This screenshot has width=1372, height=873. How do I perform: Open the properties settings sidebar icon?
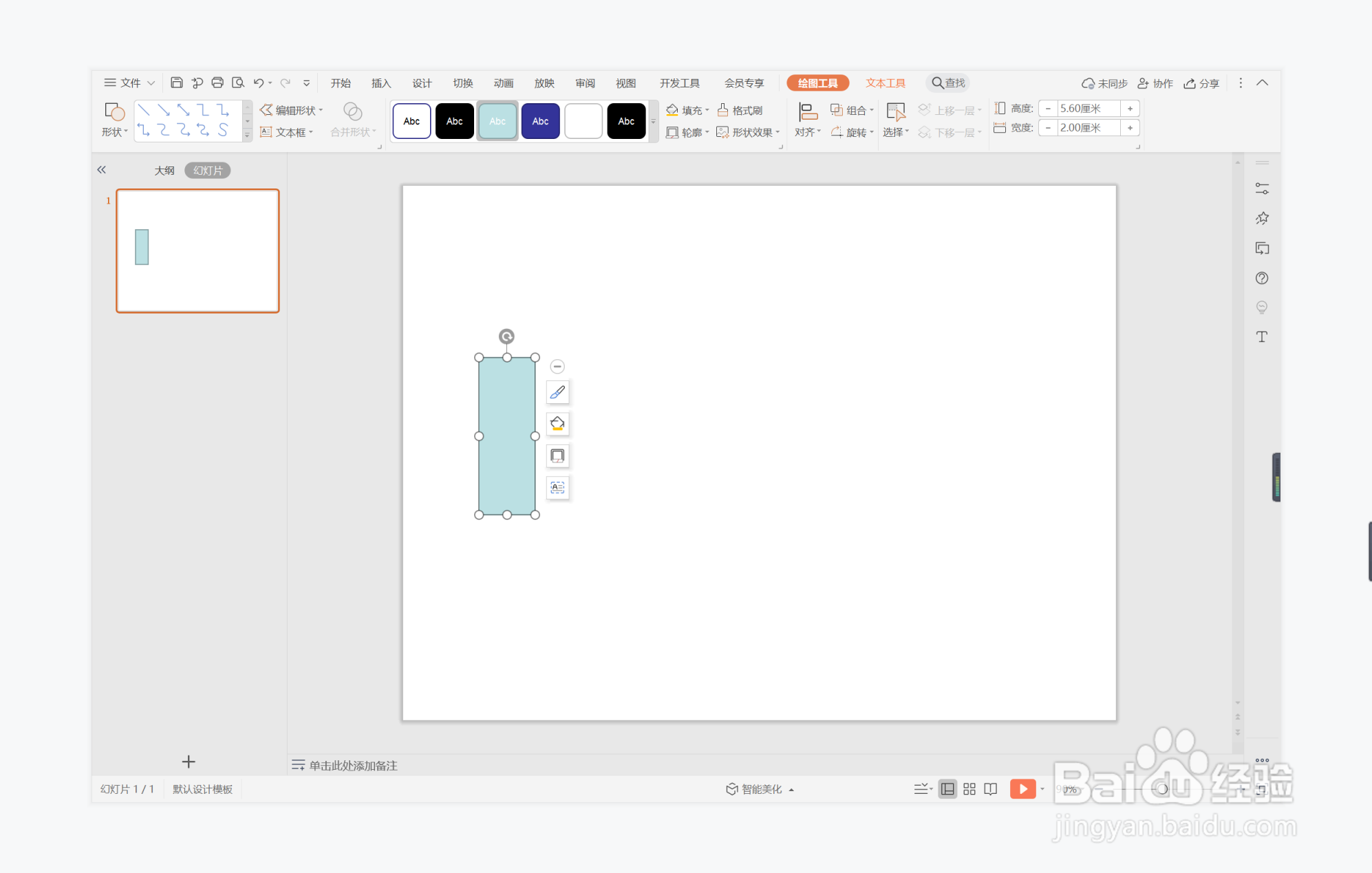pyautogui.click(x=1262, y=188)
